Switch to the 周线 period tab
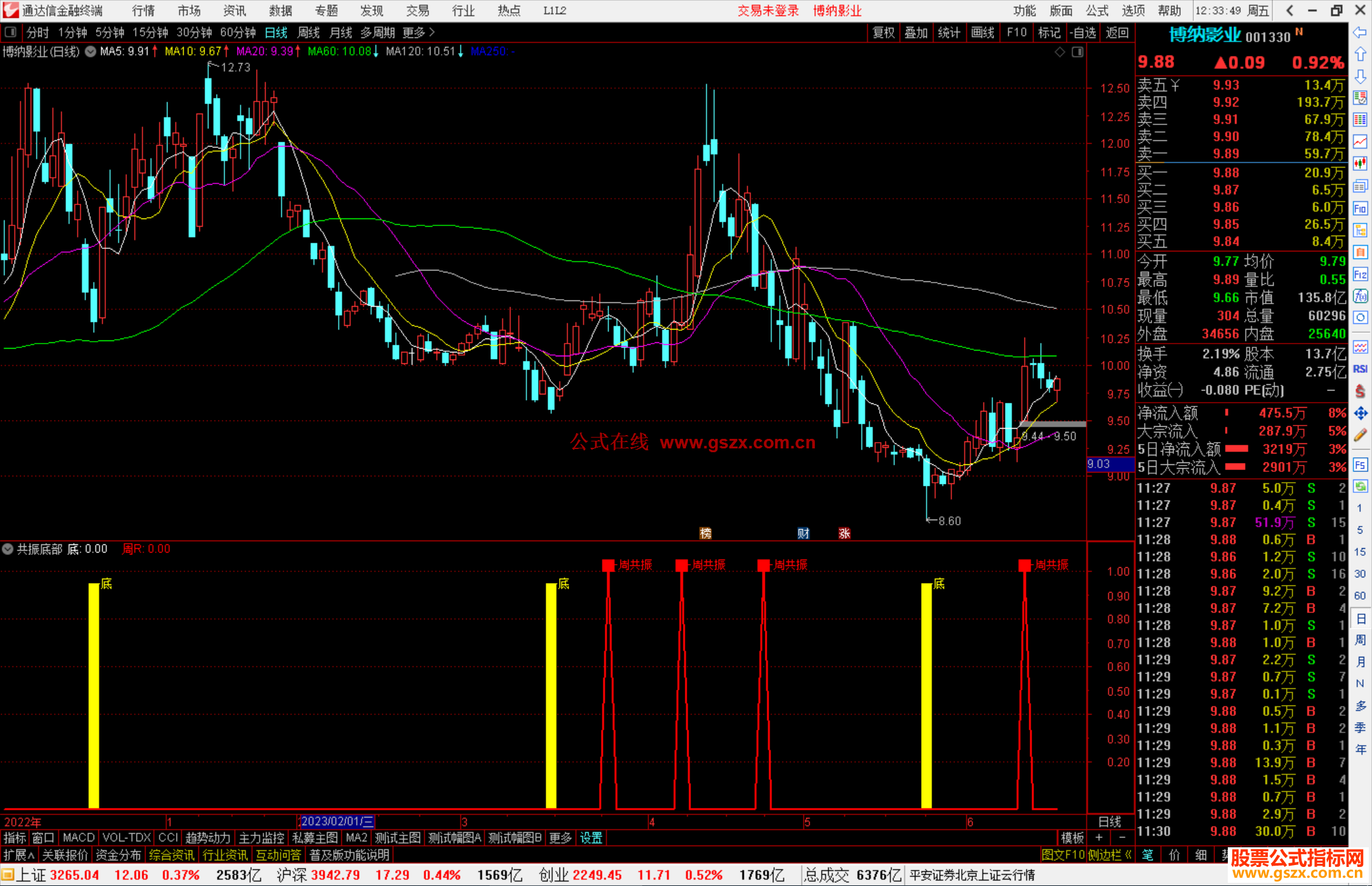 tap(309, 32)
